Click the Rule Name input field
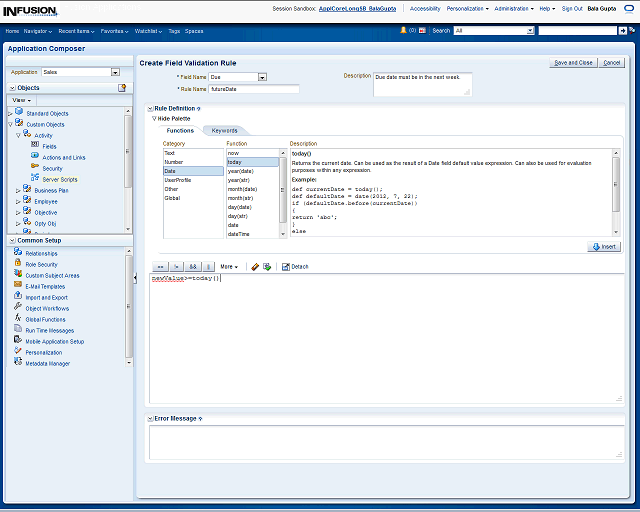Viewport: 640px width, 512px height. pyautogui.click(x=254, y=89)
